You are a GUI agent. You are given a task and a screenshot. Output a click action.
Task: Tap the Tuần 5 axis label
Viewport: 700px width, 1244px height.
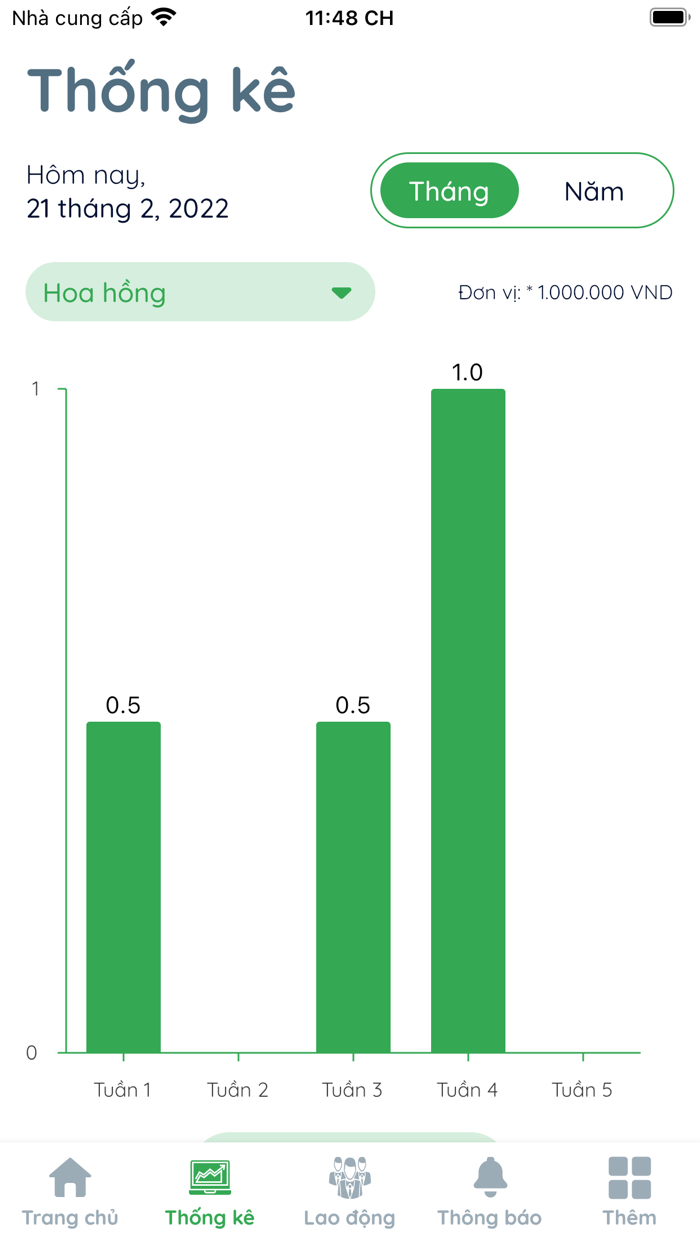pyautogui.click(x=582, y=1090)
